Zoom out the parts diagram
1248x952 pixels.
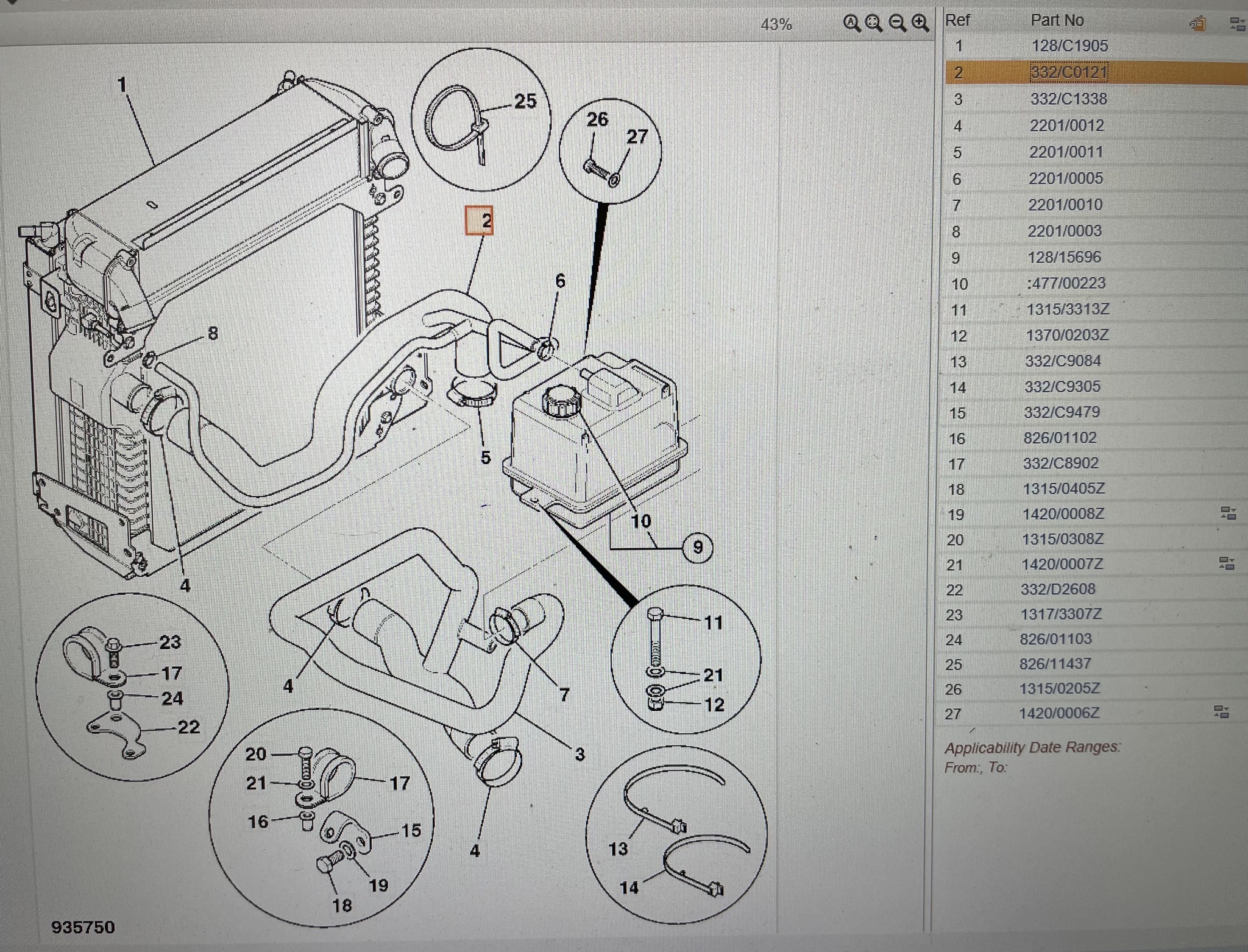(897, 24)
